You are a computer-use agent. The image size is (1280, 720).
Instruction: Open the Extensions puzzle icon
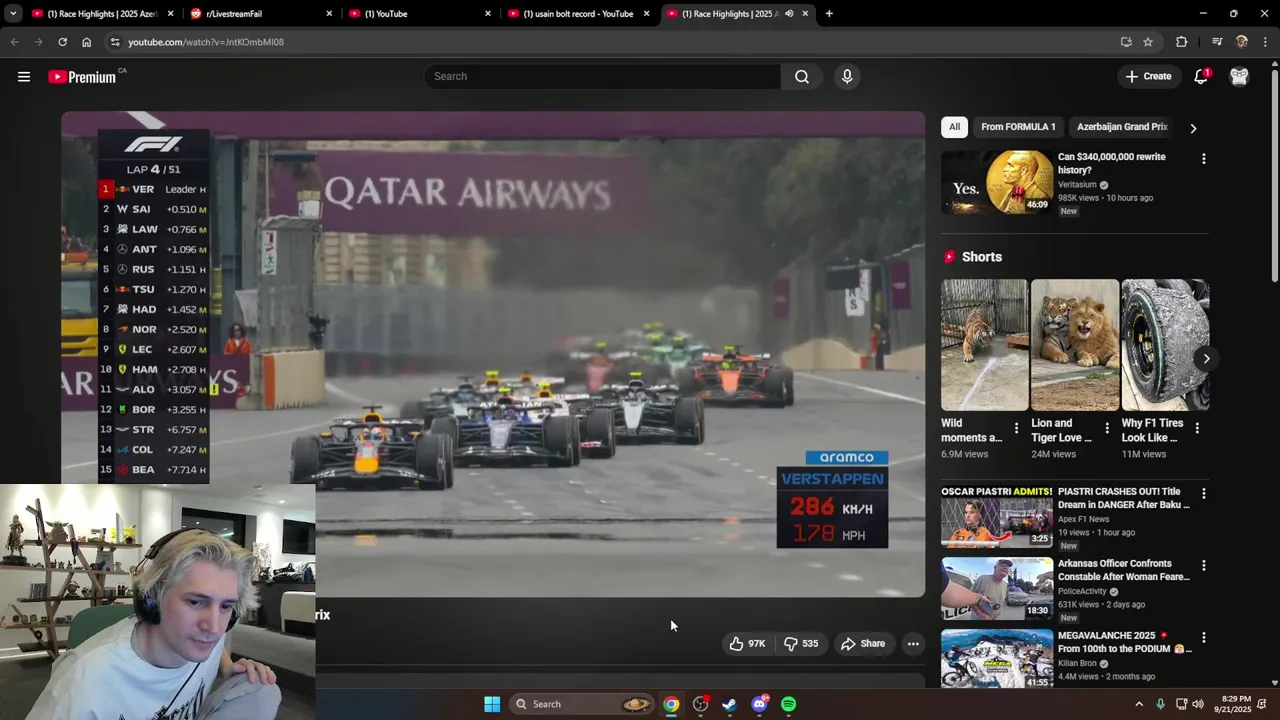coord(1181,42)
